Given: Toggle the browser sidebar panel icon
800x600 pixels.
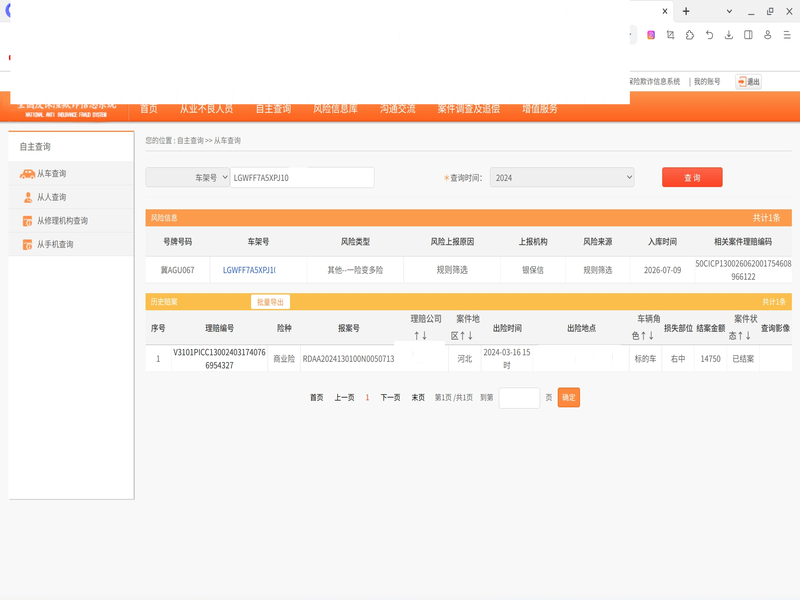Looking at the screenshot, I should pyautogui.click(x=748, y=35).
